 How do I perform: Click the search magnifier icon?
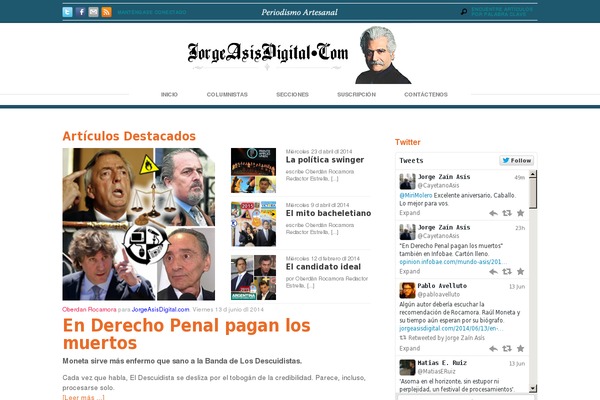click(464, 12)
